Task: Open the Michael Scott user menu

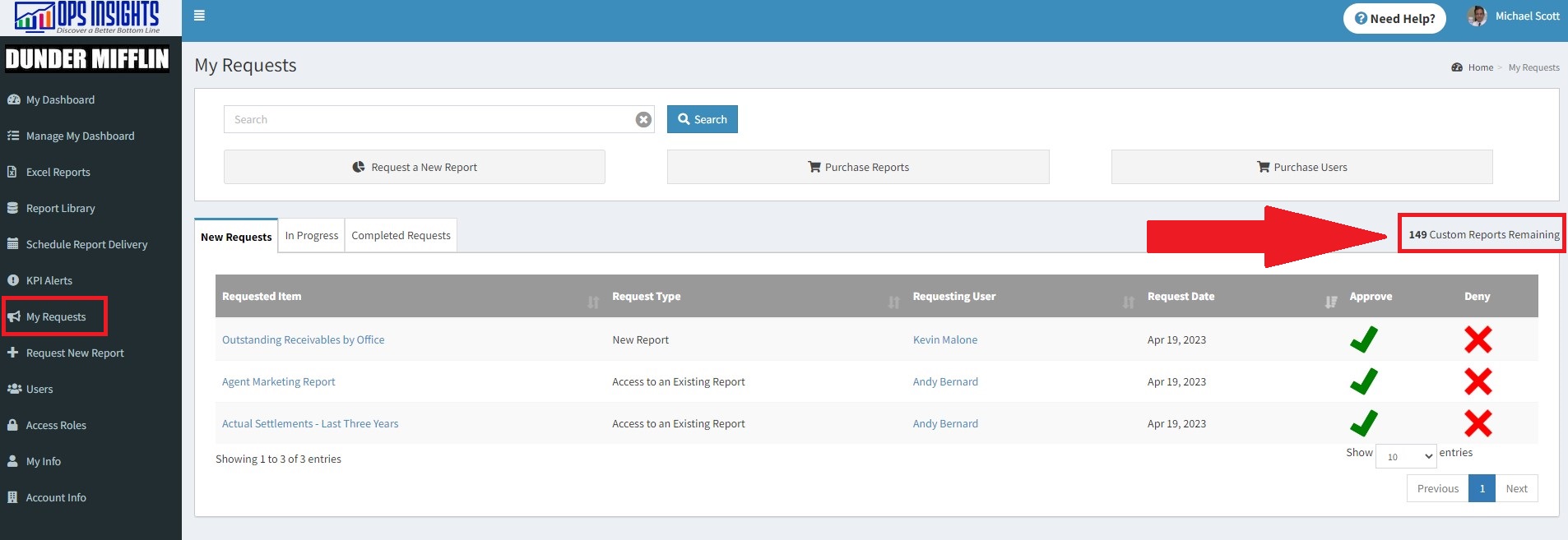Action: (1527, 16)
